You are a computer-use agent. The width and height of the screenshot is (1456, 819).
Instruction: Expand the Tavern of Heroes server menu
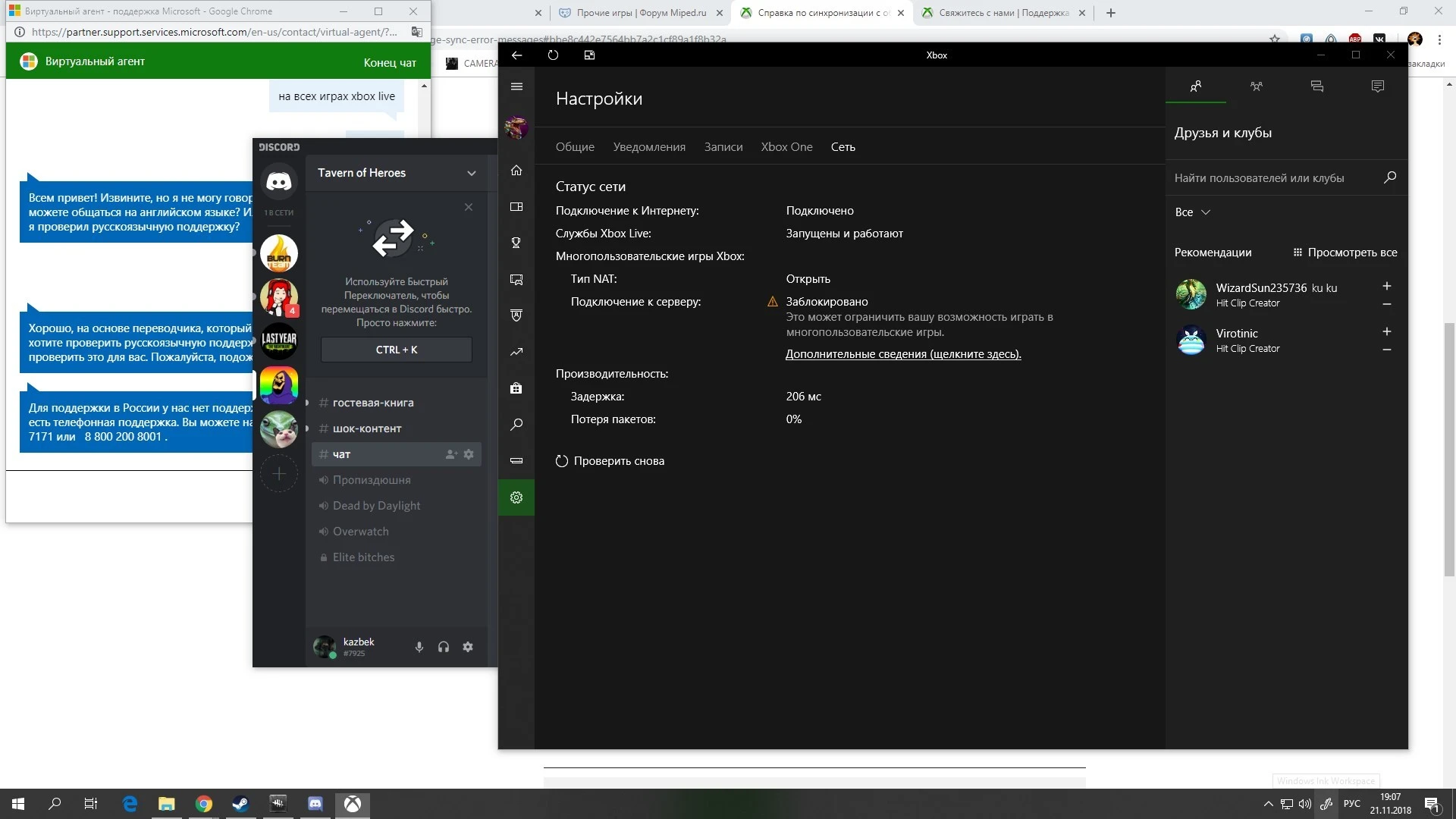(x=472, y=173)
